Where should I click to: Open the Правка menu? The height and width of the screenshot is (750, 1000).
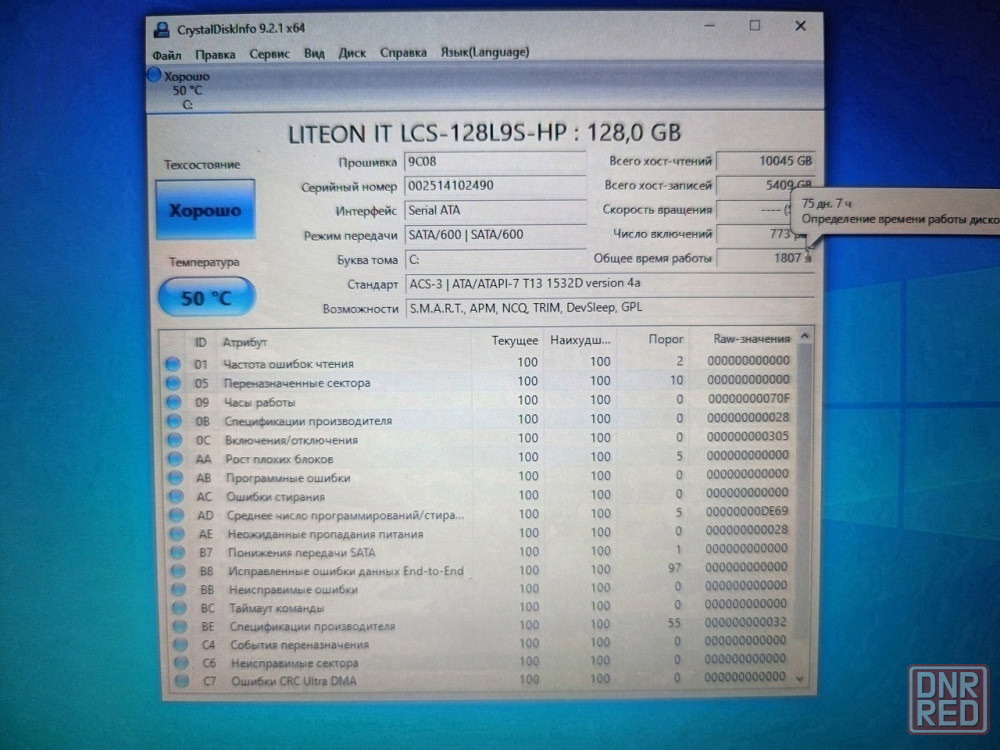(215, 54)
